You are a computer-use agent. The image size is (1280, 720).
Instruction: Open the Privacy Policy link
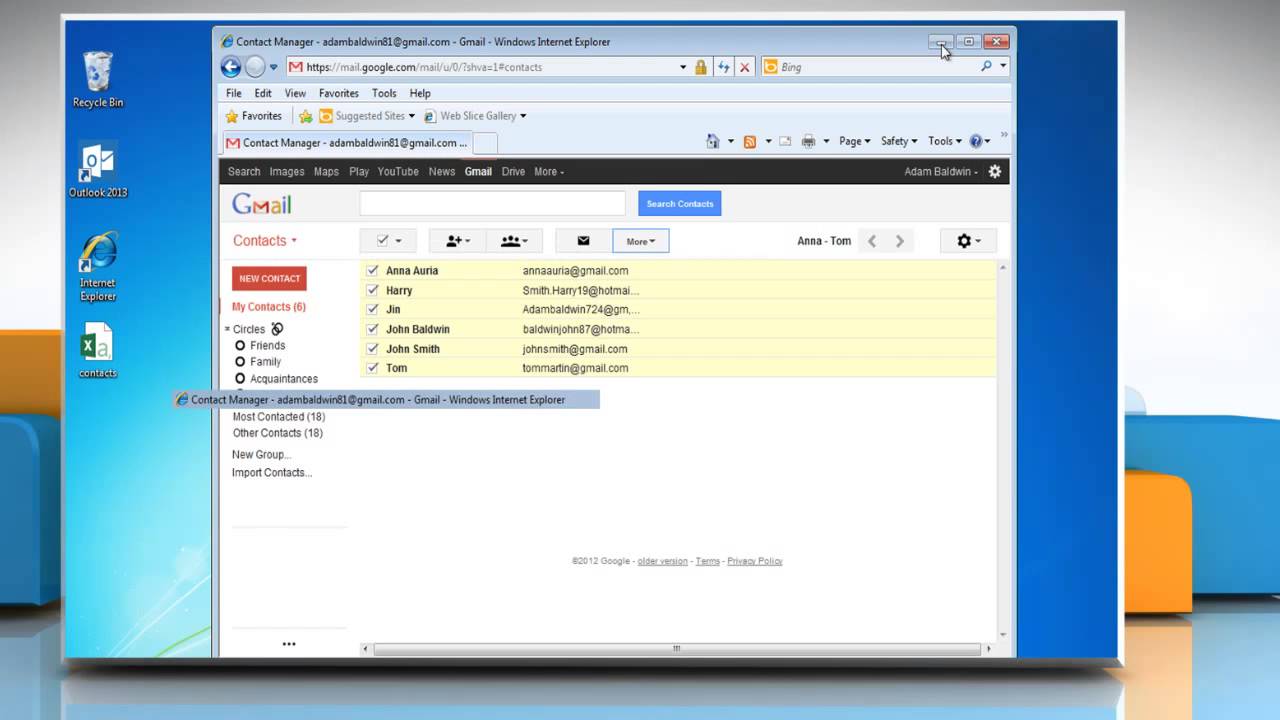[x=755, y=561]
